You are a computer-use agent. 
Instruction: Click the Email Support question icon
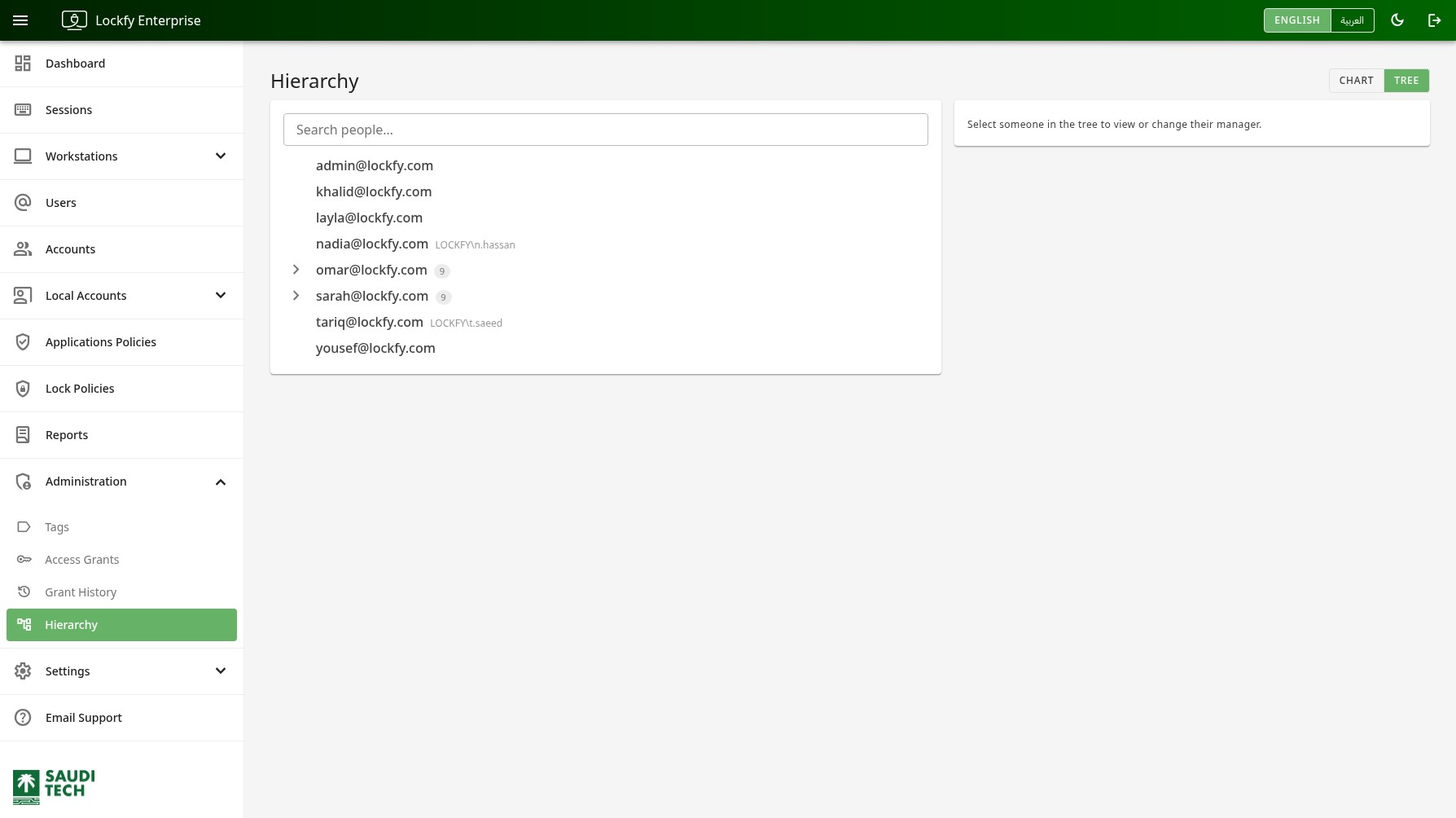click(x=23, y=718)
